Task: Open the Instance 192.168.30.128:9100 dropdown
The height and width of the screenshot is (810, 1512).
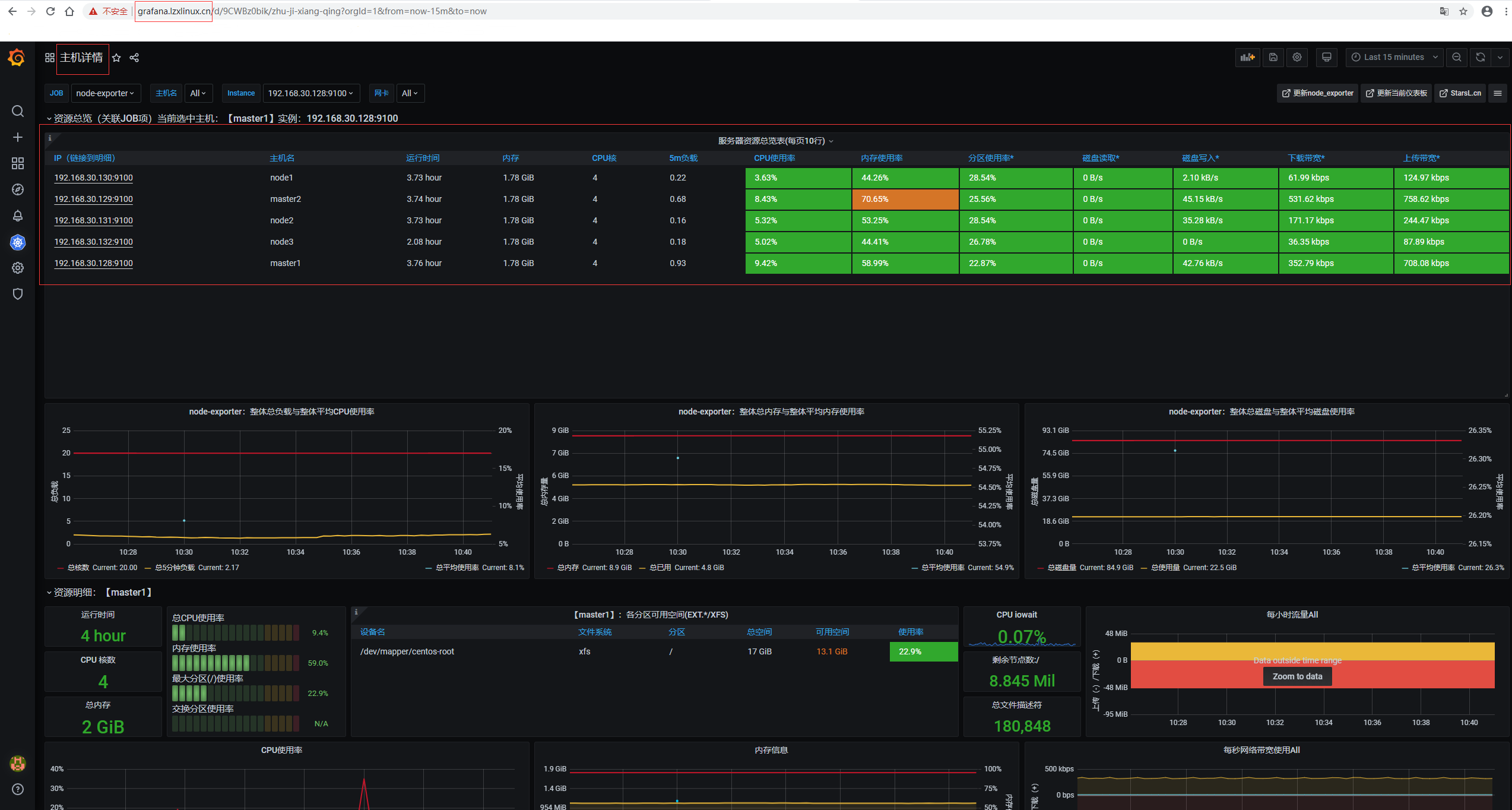Action: pyautogui.click(x=310, y=93)
